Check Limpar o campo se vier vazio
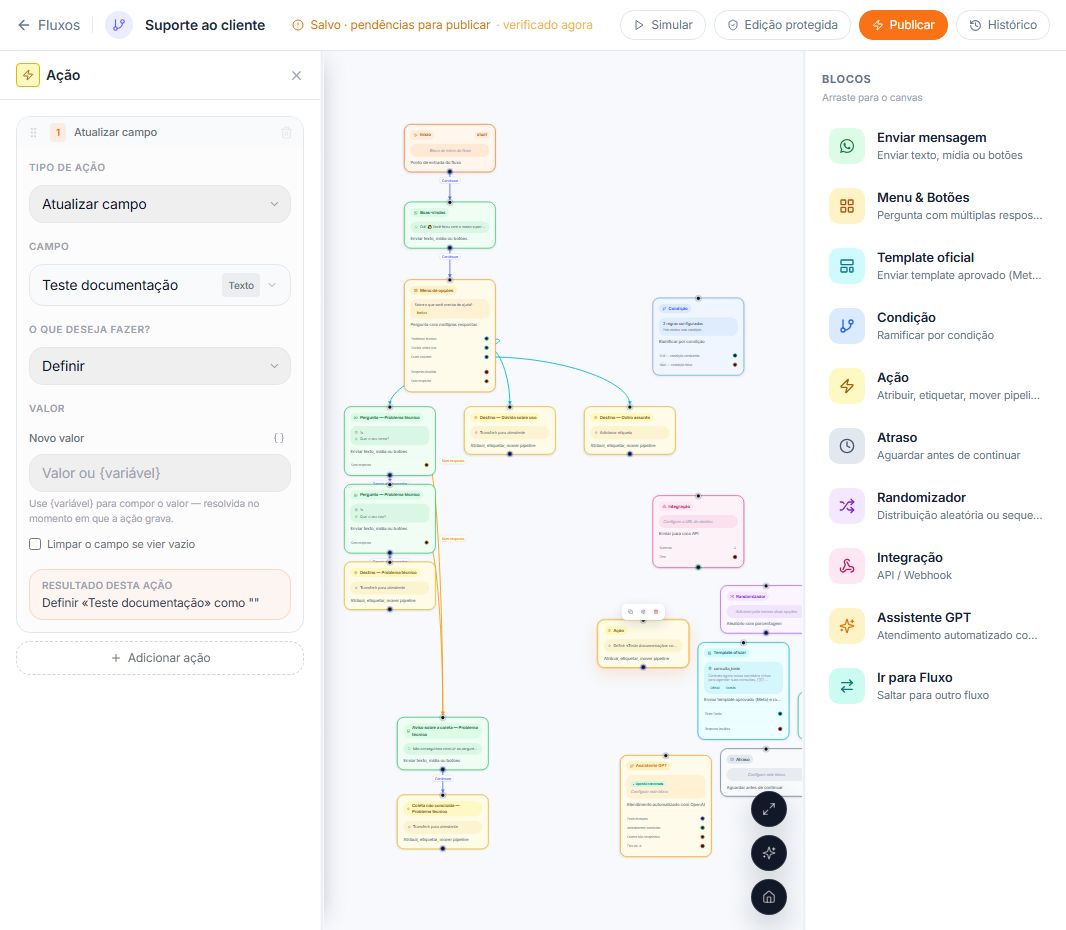The width and height of the screenshot is (1066, 930). [x=35, y=544]
